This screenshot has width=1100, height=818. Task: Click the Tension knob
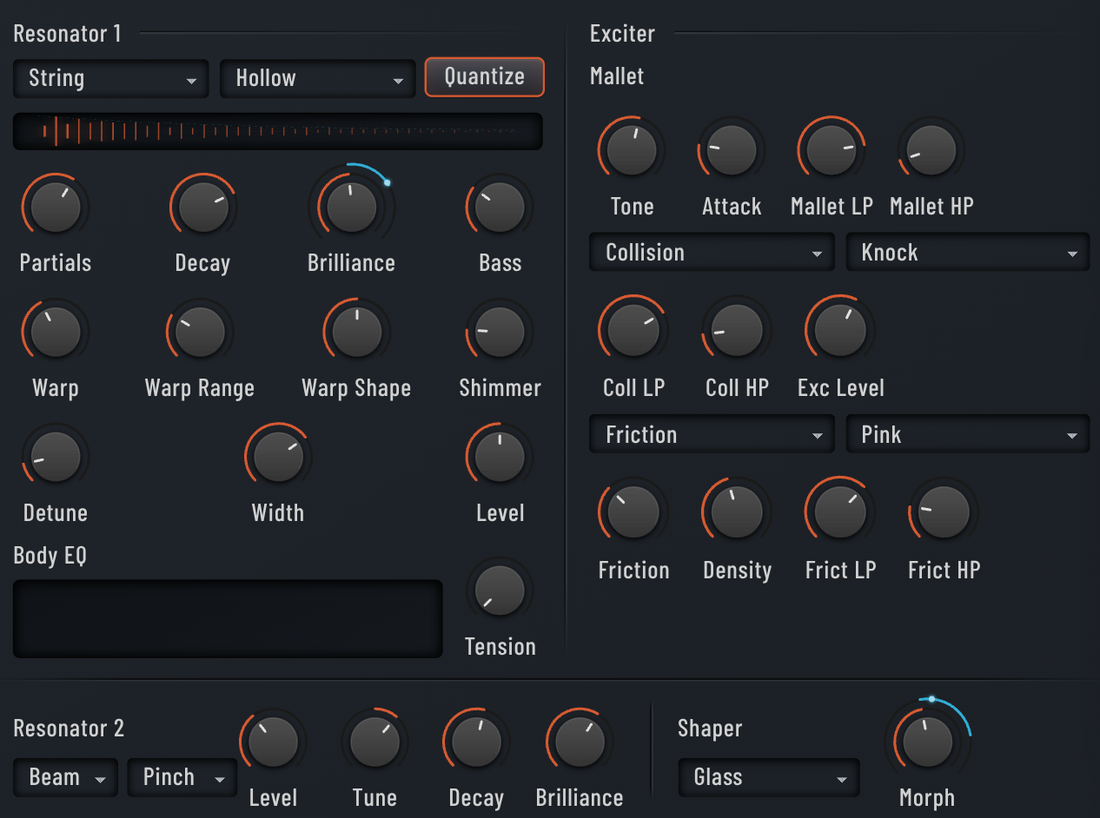coord(499,591)
